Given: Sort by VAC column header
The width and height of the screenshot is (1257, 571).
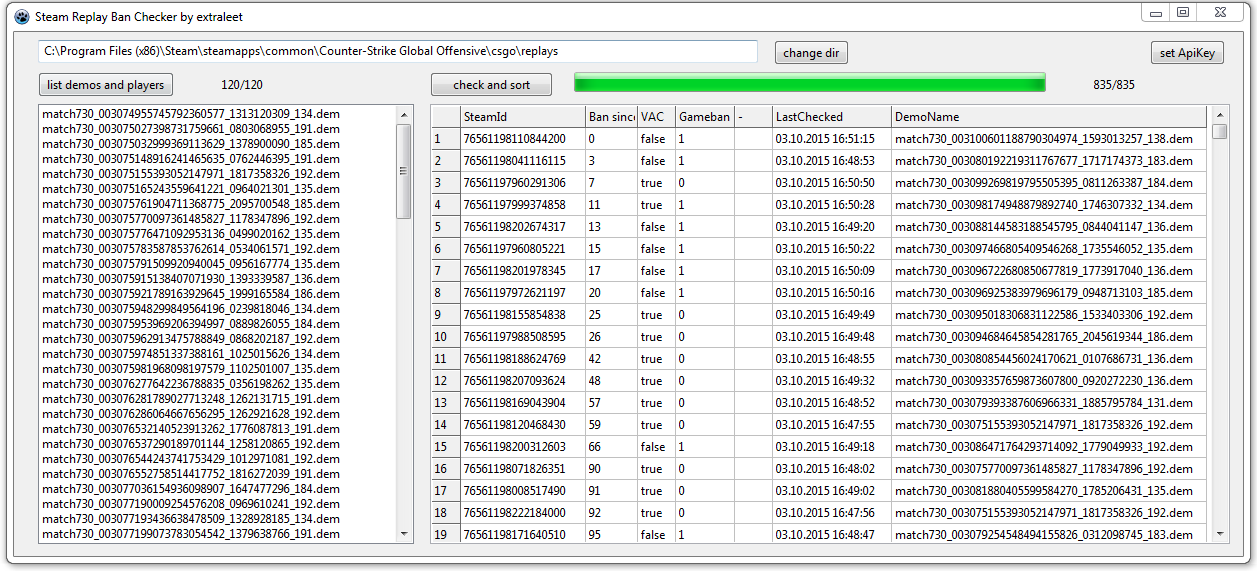Looking at the screenshot, I should click(x=656, y=117).
